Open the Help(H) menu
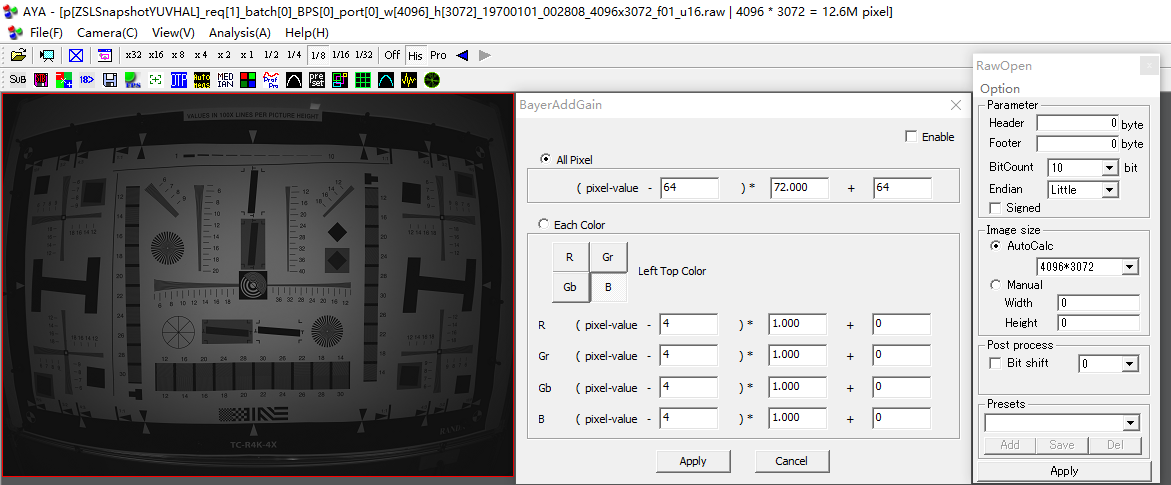 point(307,33)
